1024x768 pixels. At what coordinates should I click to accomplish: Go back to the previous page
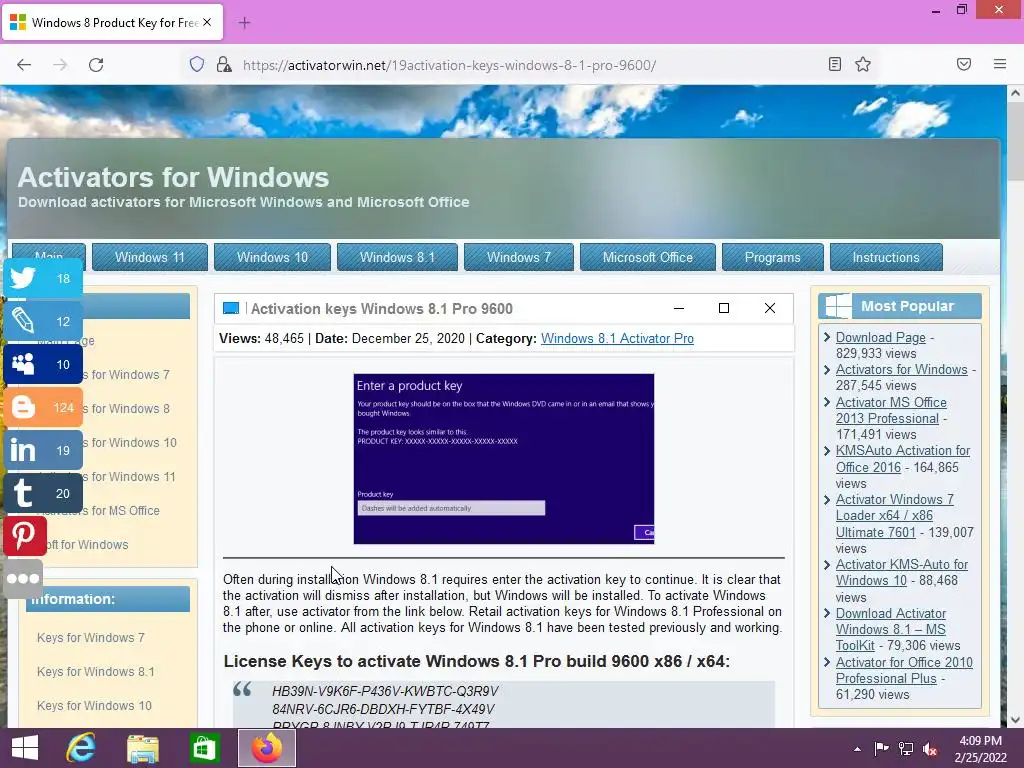tap(24, 65)
